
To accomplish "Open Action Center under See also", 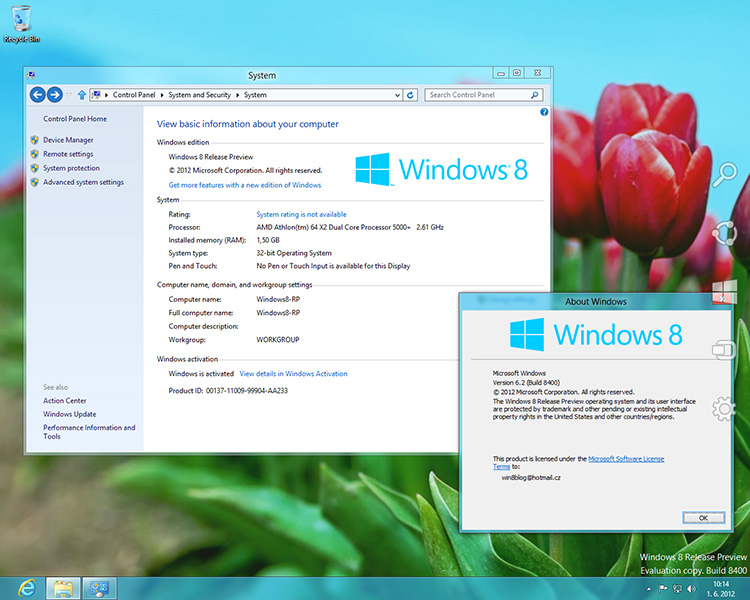I will 65,400.
